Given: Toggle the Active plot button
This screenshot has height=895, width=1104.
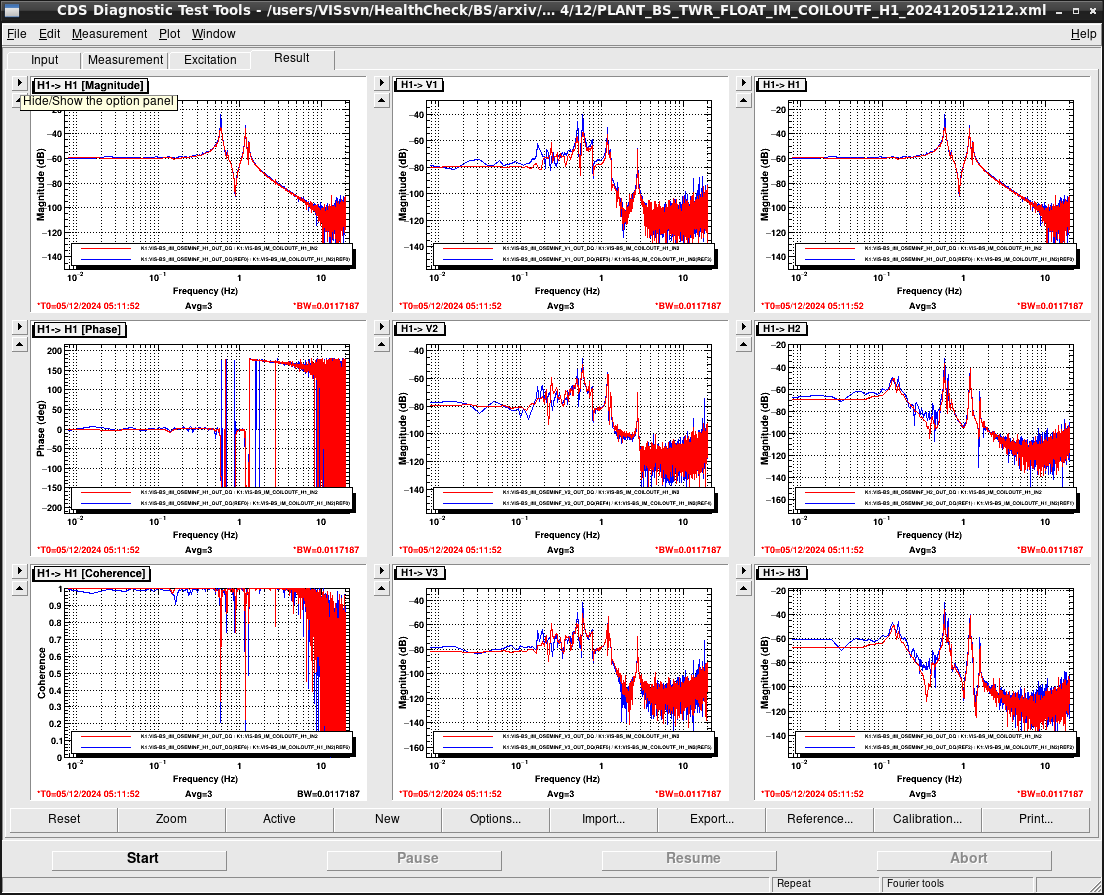Looking at the screenshot, I should coord(279,819).
